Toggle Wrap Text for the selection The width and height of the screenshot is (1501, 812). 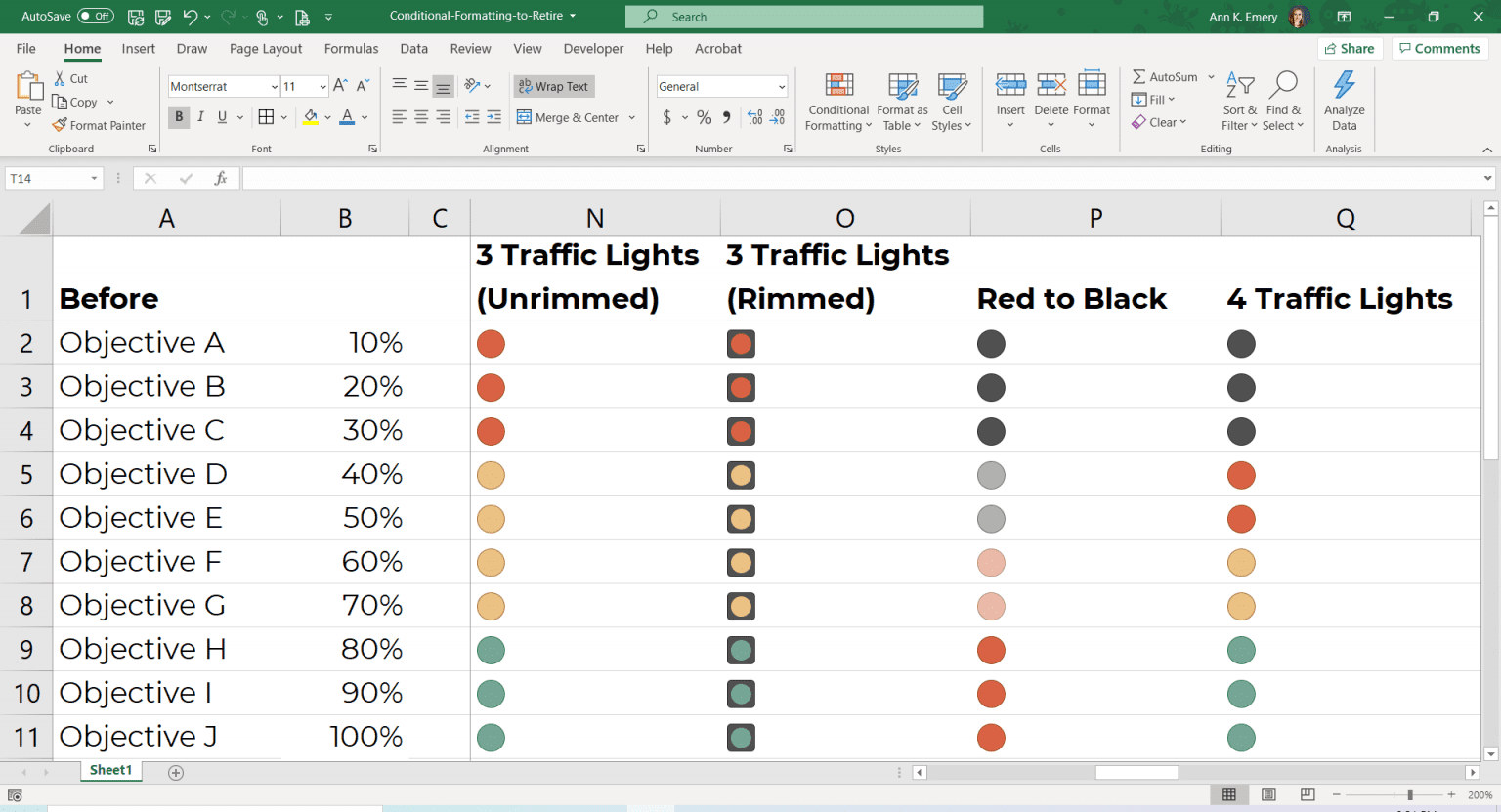pos(553,86)
